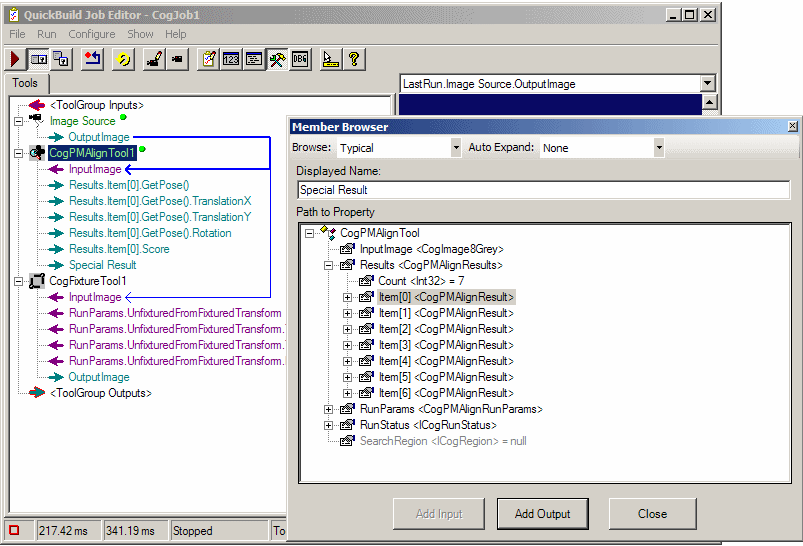Expand RunParams <CogPMAlignRunParams>
Image resolution: width=803 pixels, height=546 pixels.
click(x=328, y=409)
